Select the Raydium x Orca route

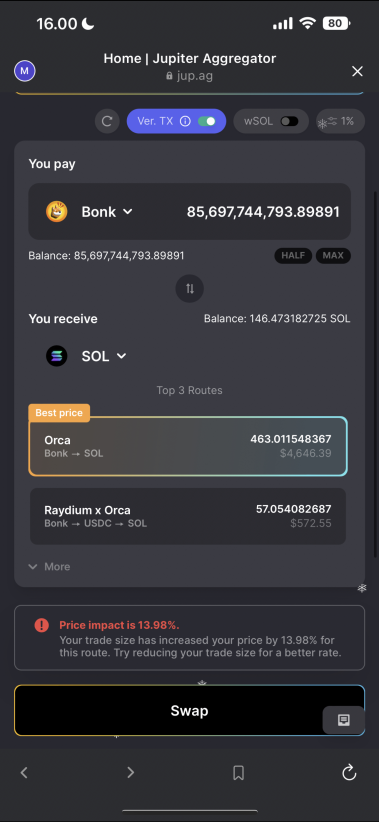[x=188, y=516]
